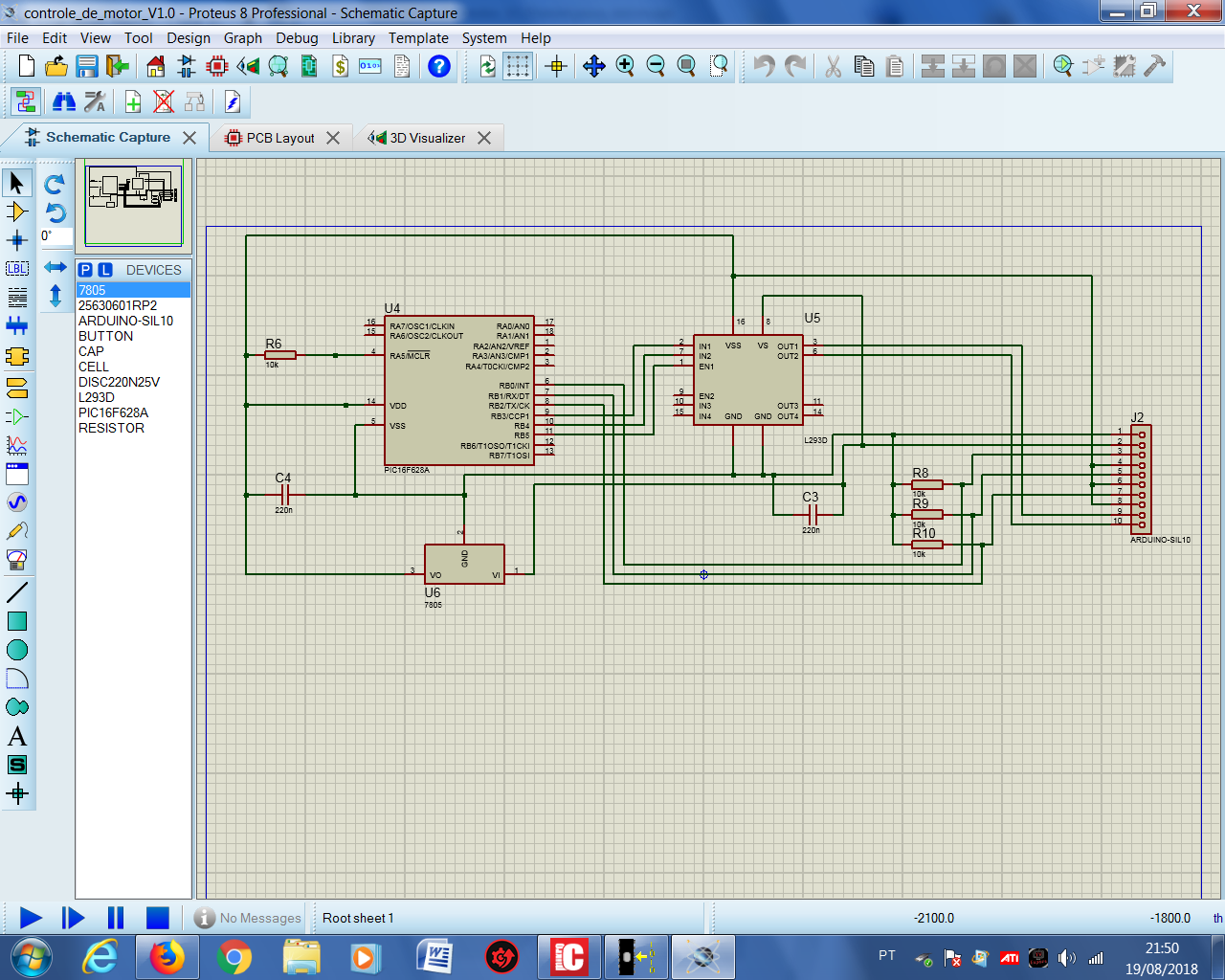The height and width of the screenshot is (980, 1225).
Task: Click the L library manage button
Action: pyautogui.click(x=105, y=270)
